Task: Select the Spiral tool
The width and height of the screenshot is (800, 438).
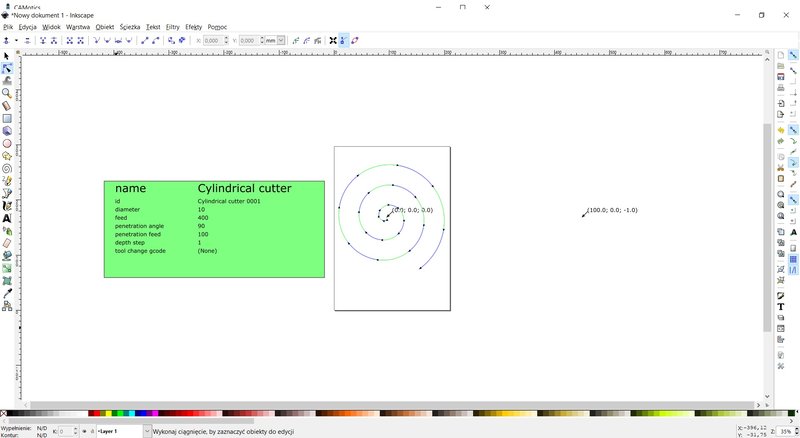Action: pos(7,168)
